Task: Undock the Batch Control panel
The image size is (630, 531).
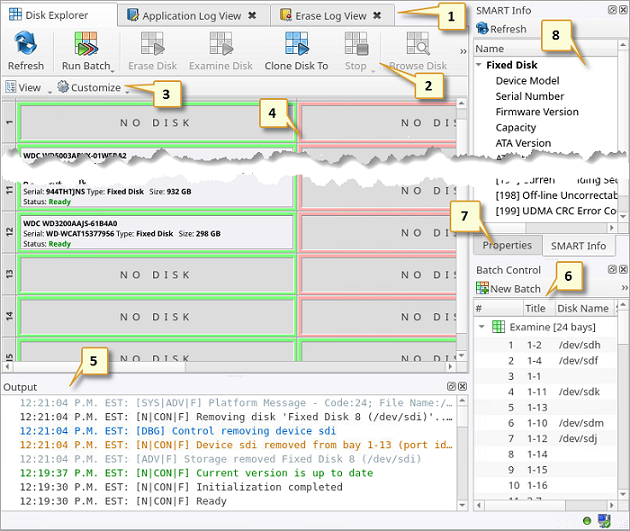Action: click(x=612, y=270)
